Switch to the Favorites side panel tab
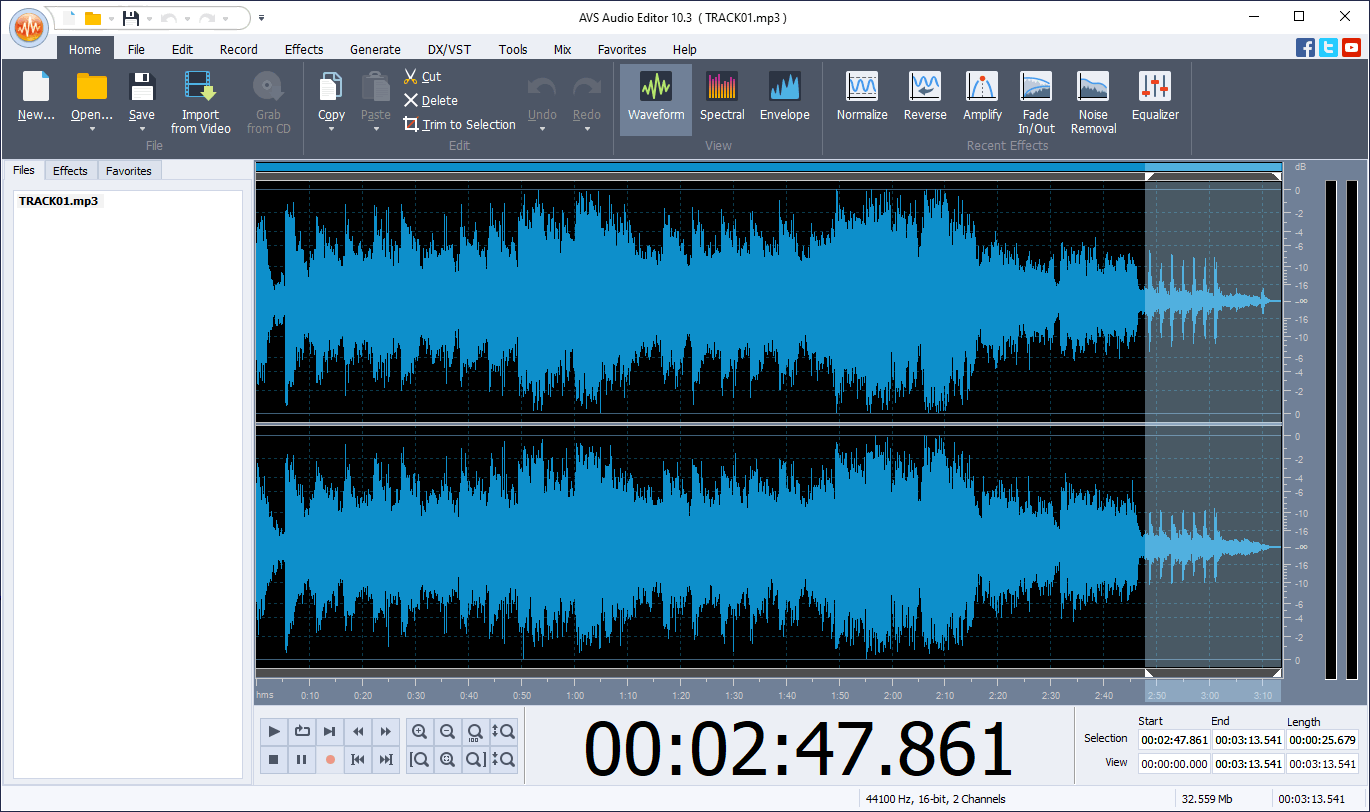 129,171
